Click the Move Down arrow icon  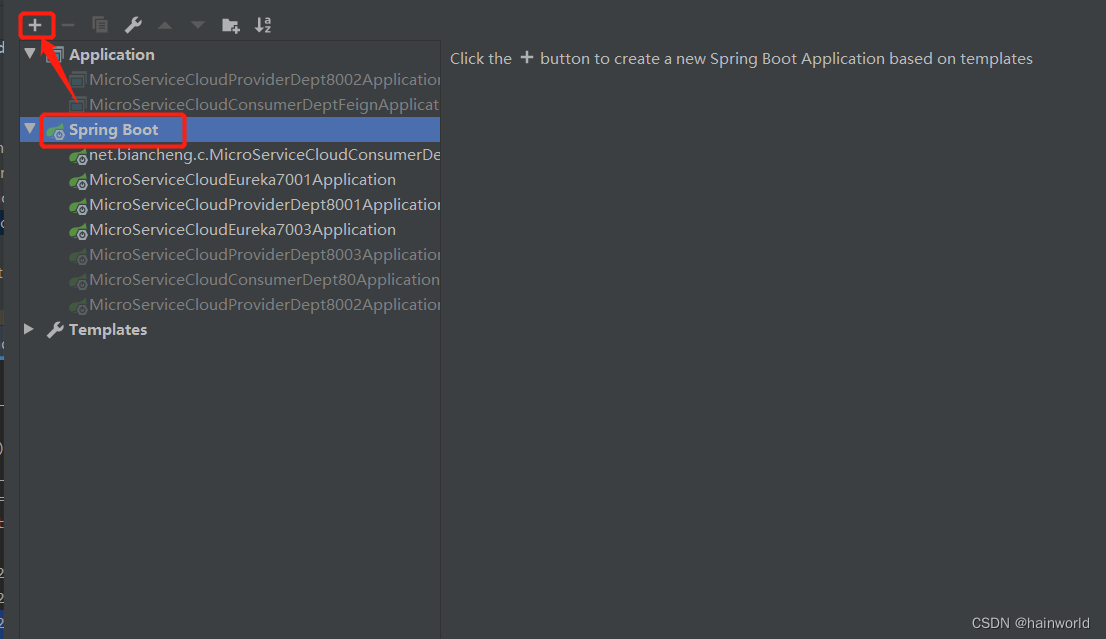(x=198, y=25)
